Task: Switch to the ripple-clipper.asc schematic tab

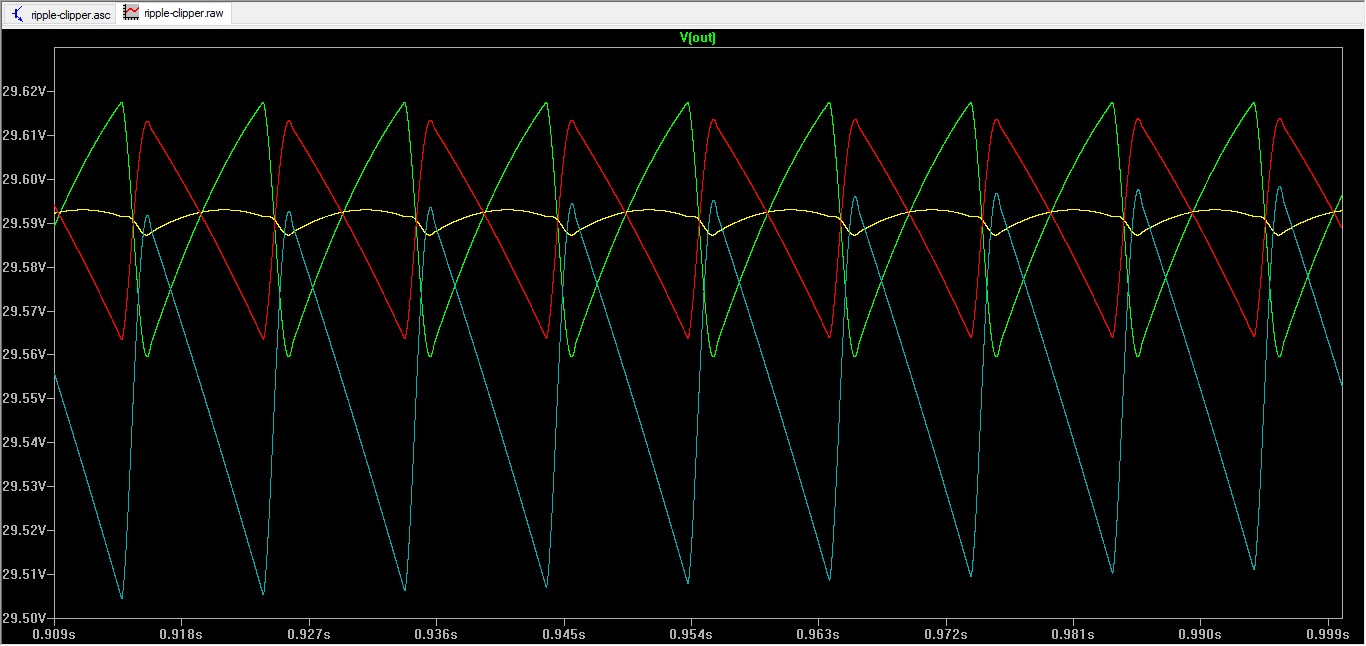Action: coord(61,14)
